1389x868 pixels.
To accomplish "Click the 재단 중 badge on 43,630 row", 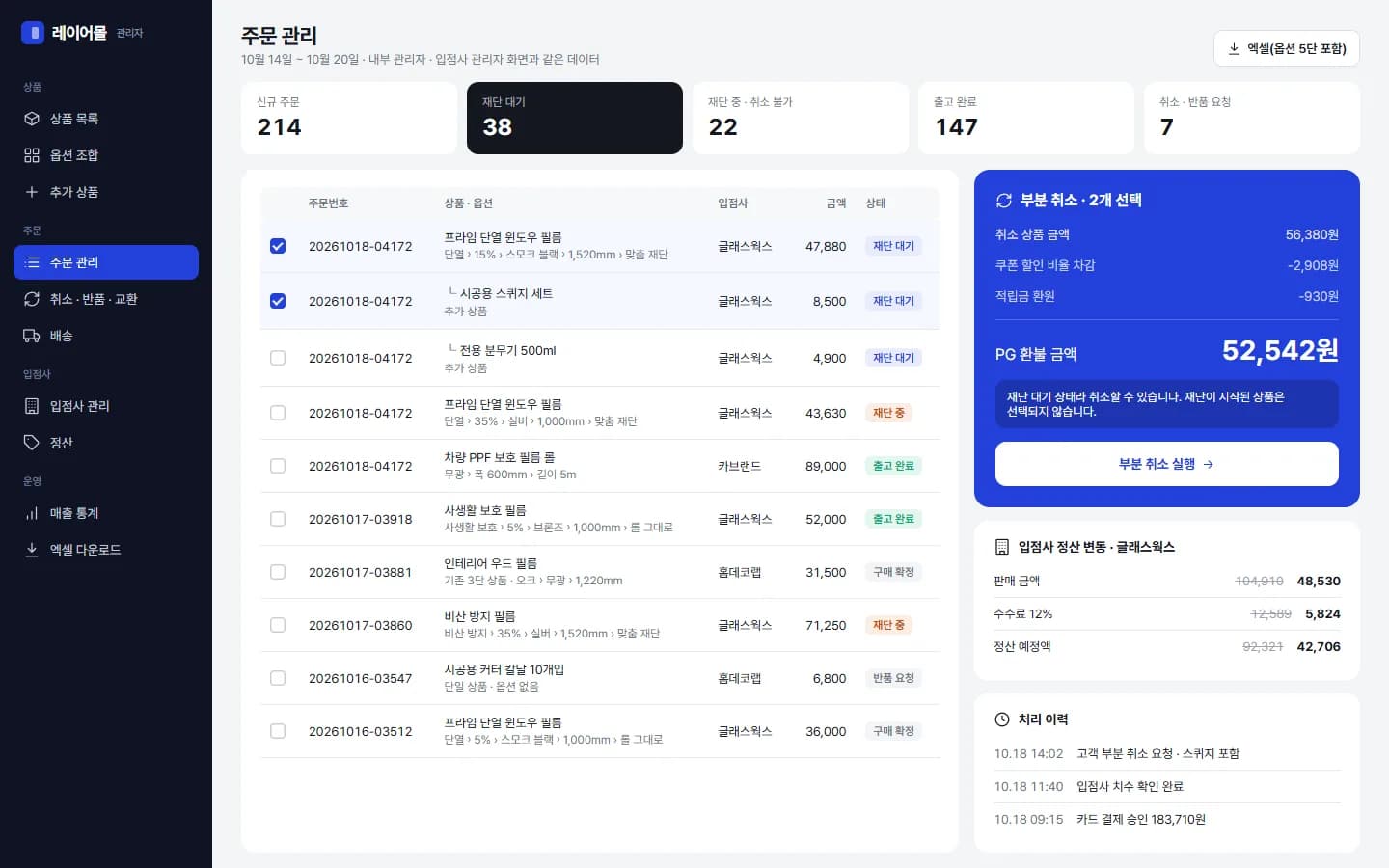I will (x=888, y=413).
